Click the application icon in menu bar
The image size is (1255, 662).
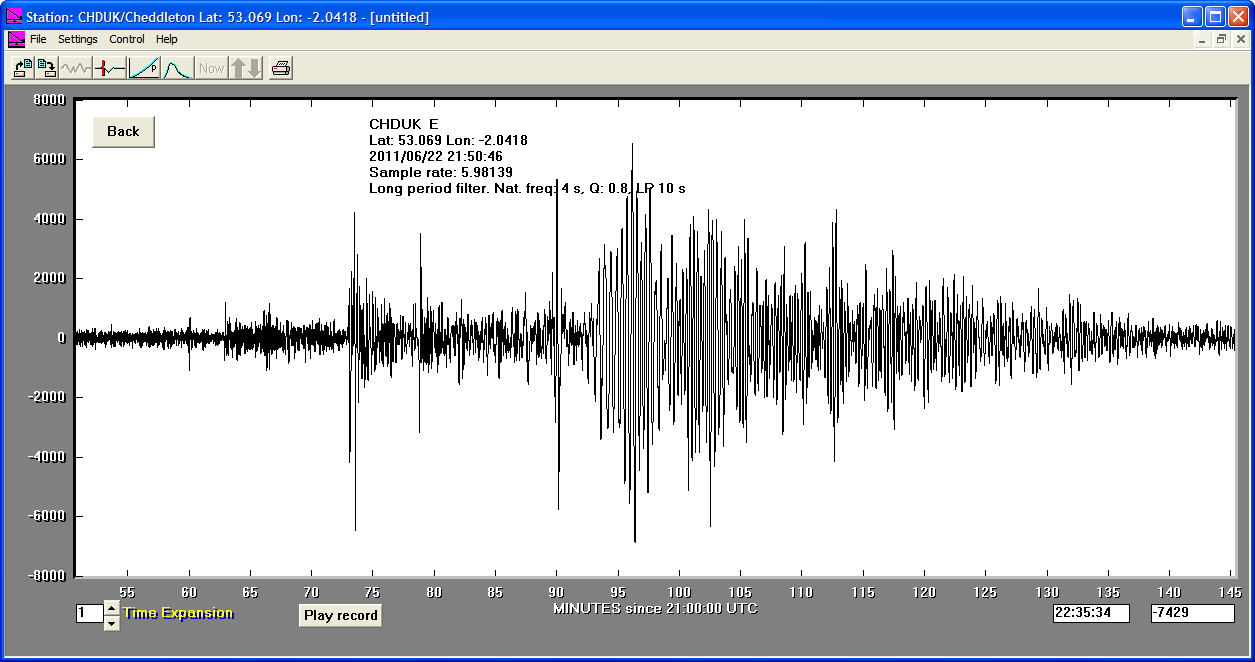click(16, 39)
